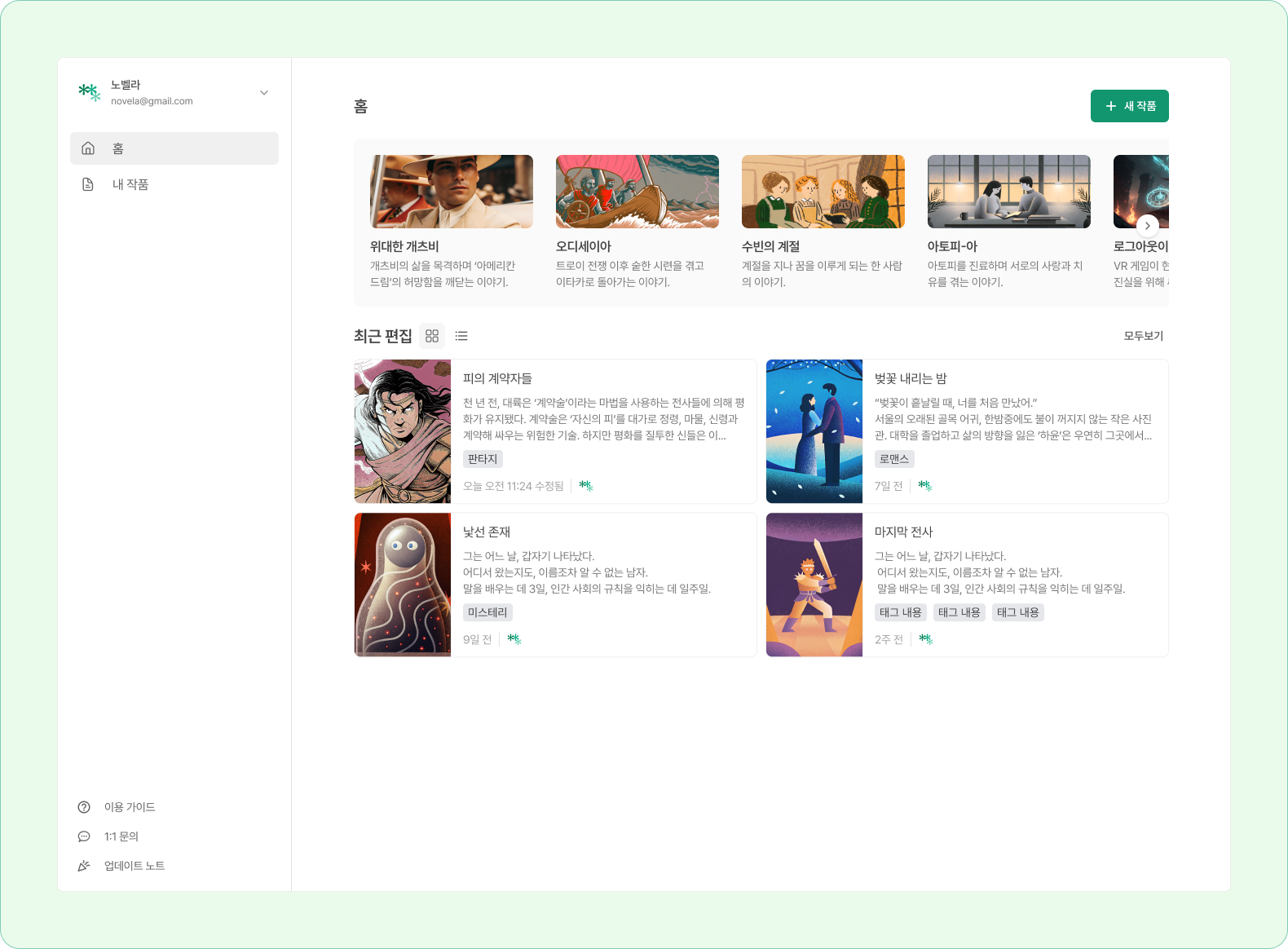
Task: Open the 낯선 존재 cover image
Action: (403, 585)
